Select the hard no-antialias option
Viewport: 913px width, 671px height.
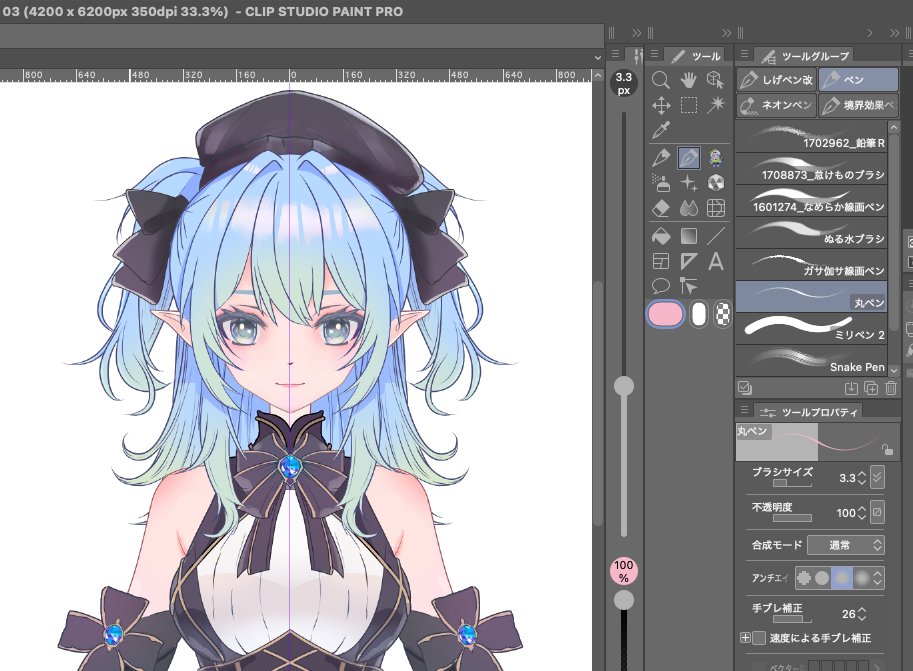point(804,578)
